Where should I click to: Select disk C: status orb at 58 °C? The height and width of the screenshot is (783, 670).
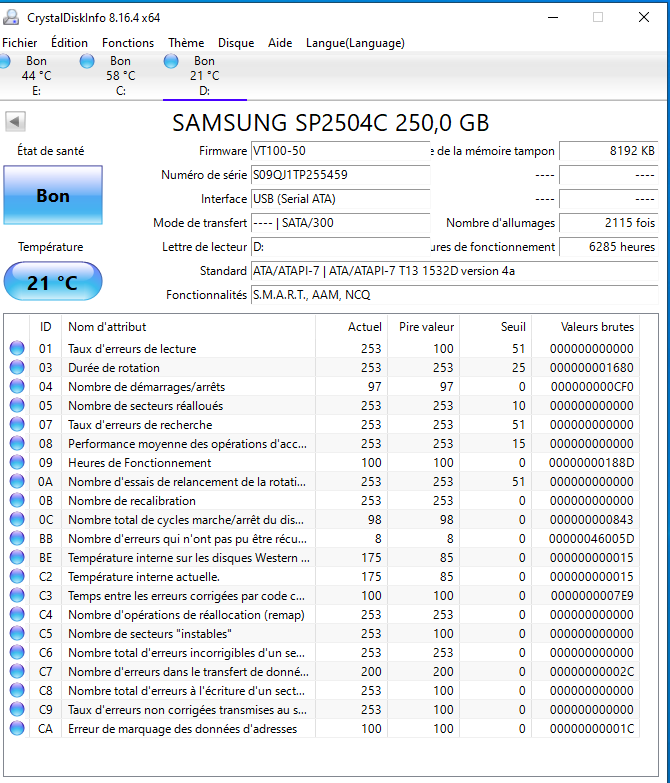pyautogui.click(x=89, y=62)
